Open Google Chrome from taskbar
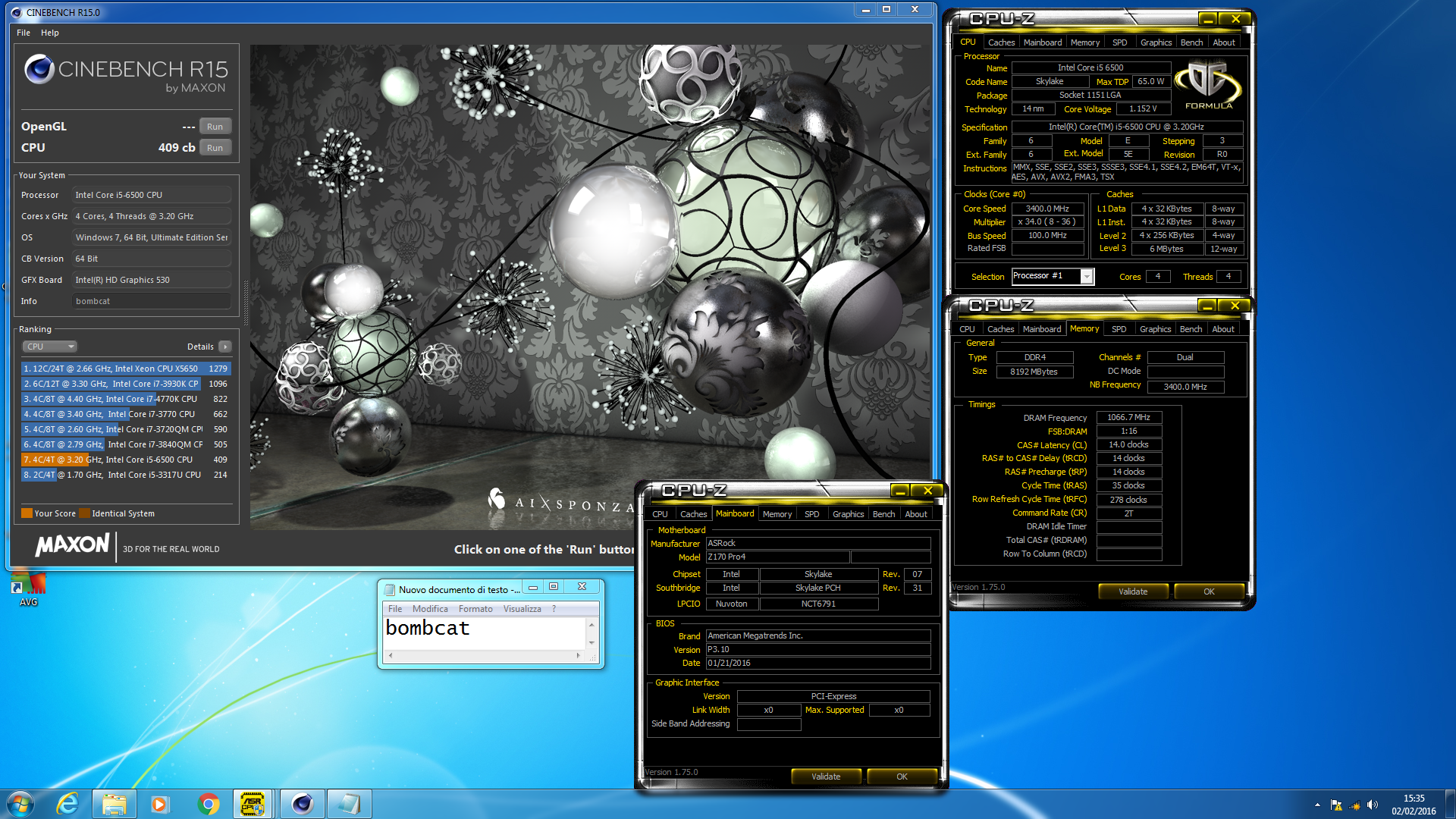 pyautogui.click(x=209, y=804)
